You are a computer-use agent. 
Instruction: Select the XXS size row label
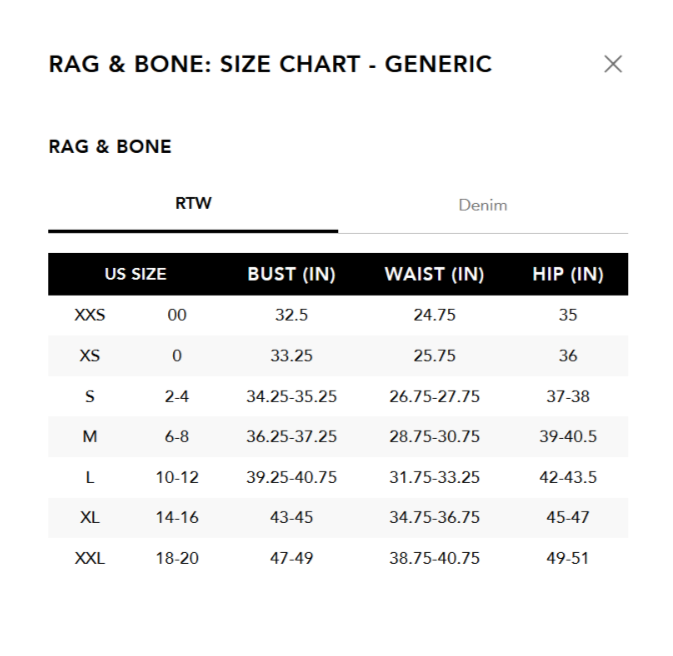point(90,315)
